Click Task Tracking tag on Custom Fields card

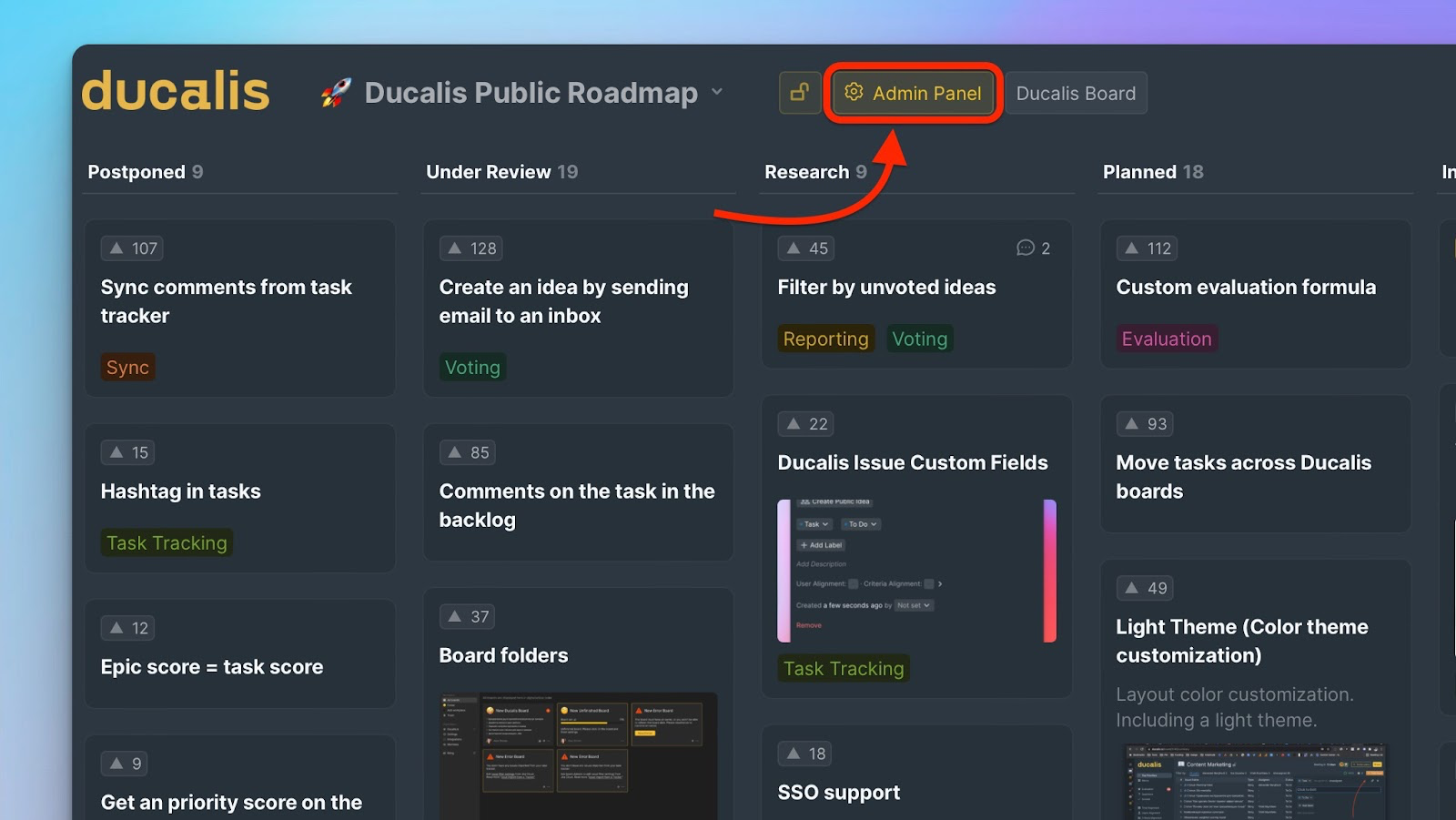tap(844, 668)
